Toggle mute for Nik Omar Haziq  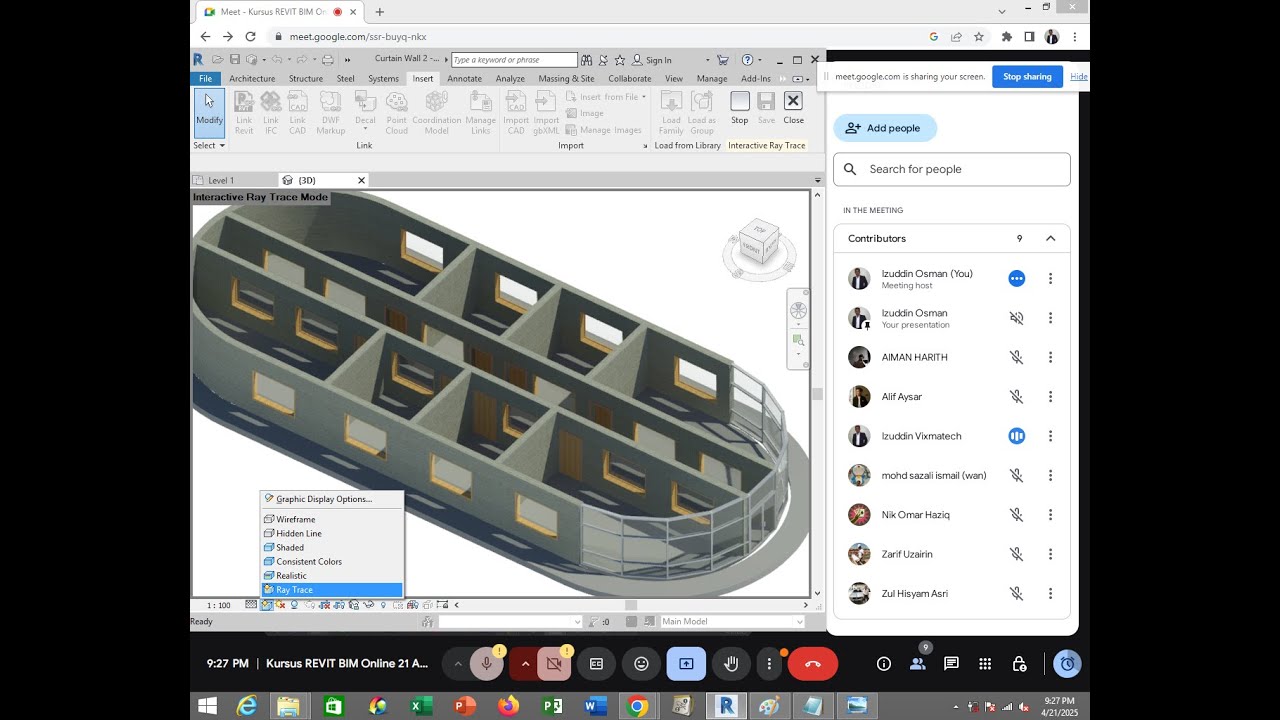(x=1016, y=515)
